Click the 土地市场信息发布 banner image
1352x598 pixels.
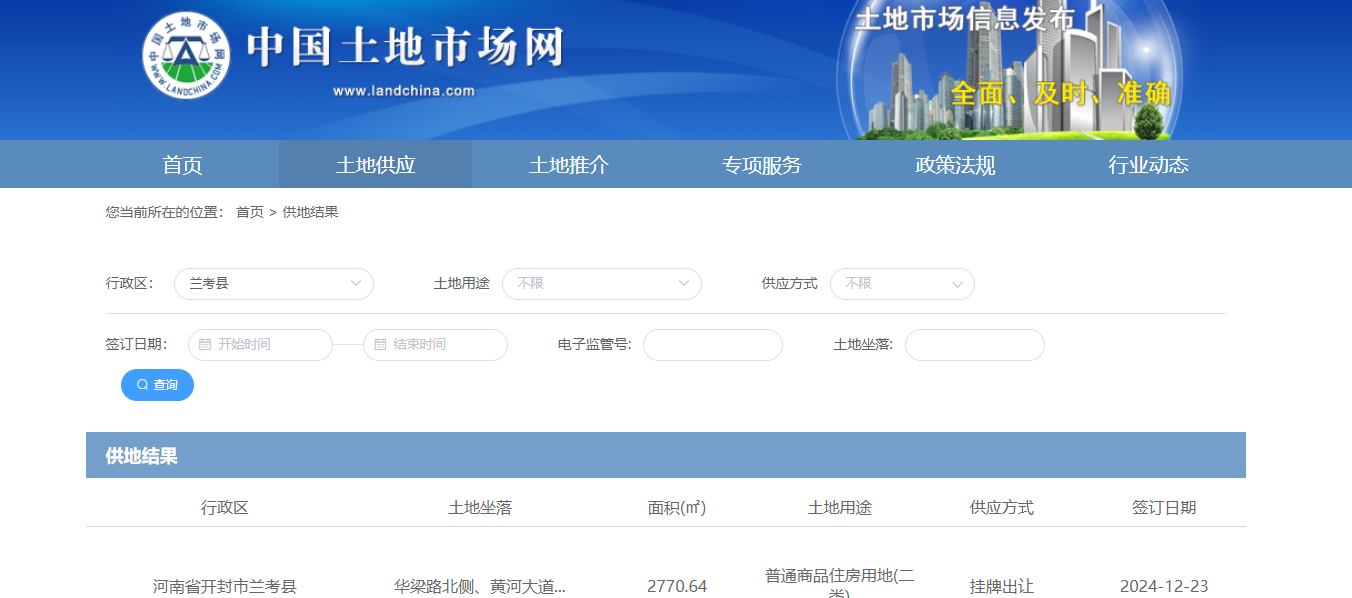1010,70
